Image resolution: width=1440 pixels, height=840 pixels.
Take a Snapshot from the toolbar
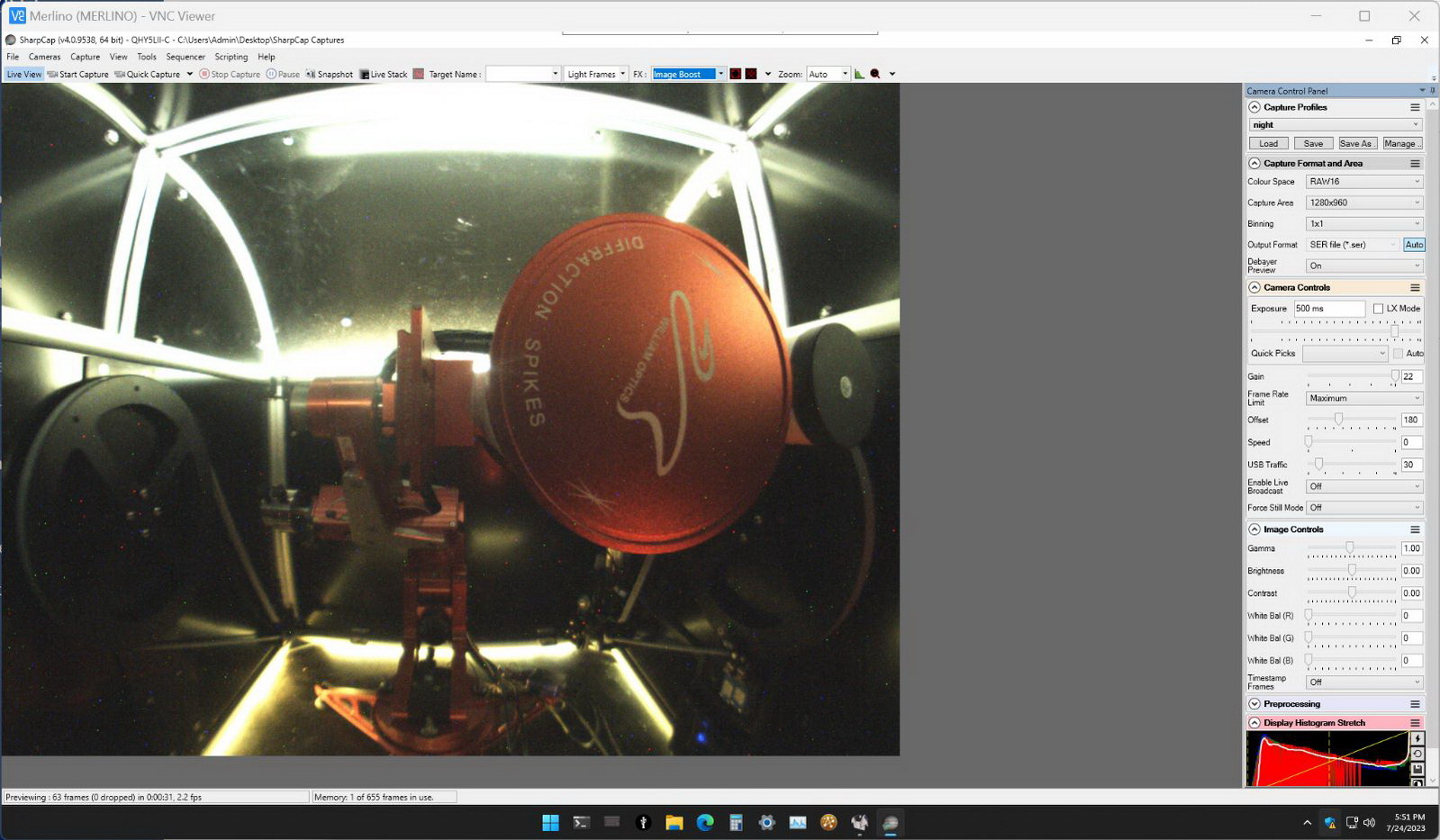[x=330, y=74]
